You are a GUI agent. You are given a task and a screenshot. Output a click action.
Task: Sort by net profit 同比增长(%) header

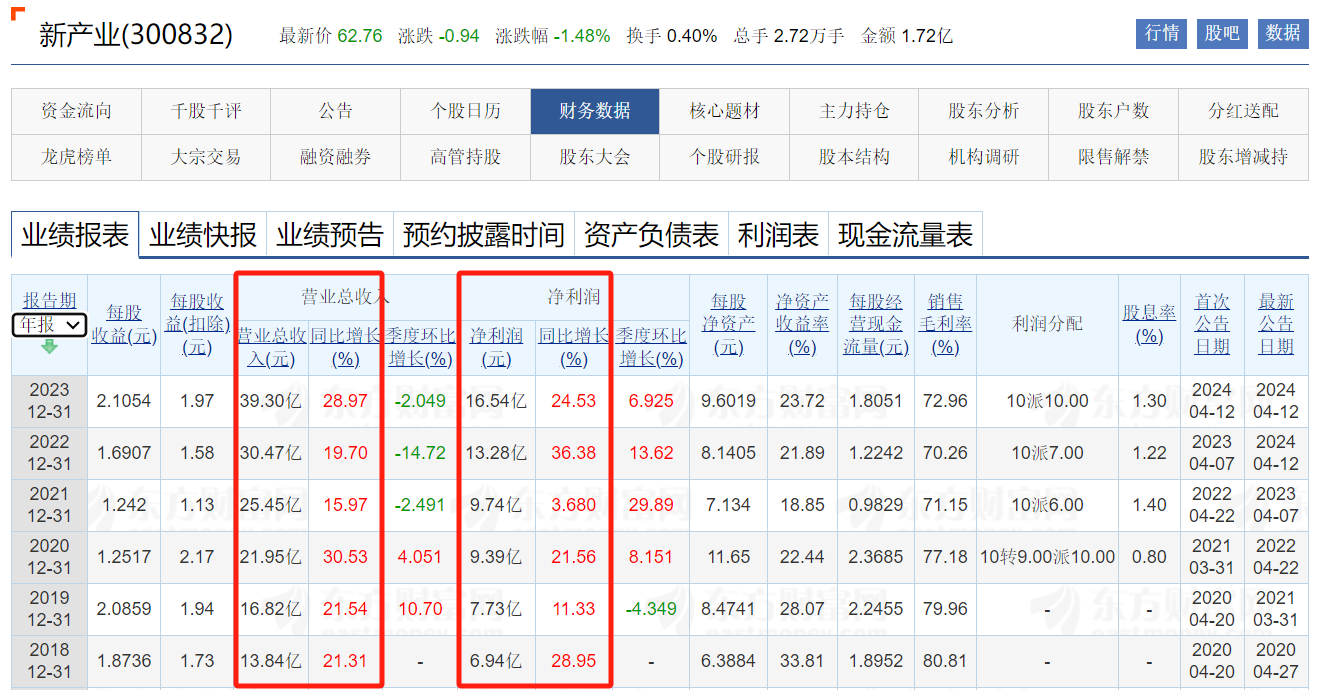574,347
